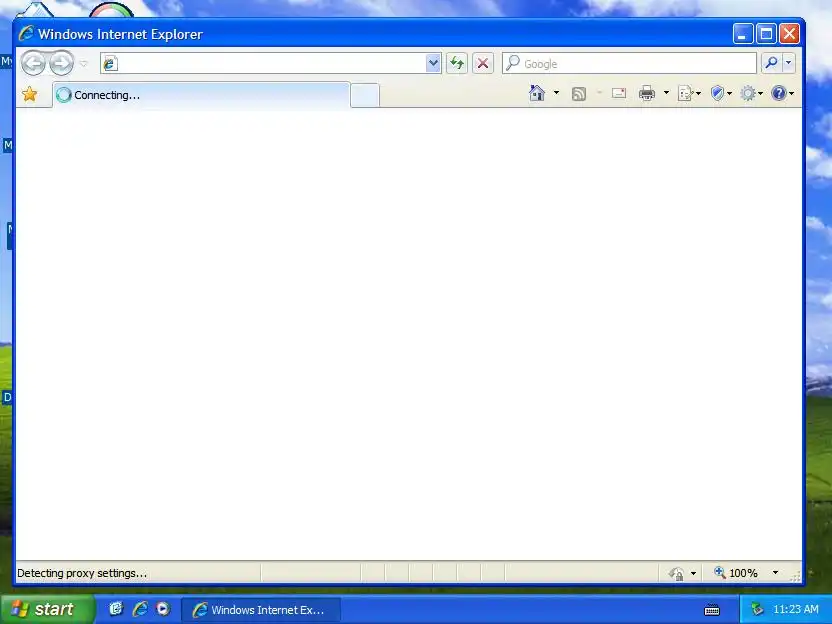Viewport: 832px width, 624px height.
Task: Select the Connecting... tab
Action: pyautogui.click(x=201, y=95)
